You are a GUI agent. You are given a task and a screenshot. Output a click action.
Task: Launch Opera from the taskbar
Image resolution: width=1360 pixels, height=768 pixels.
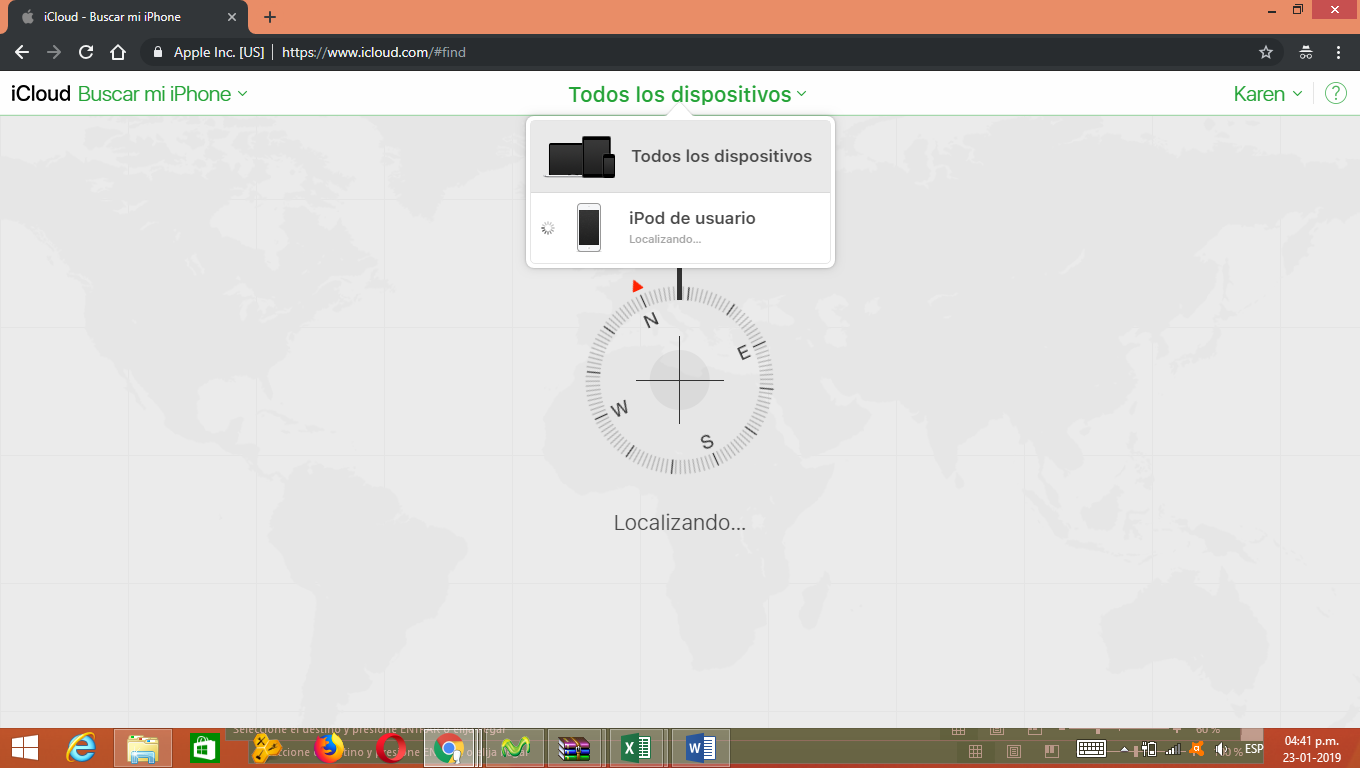click(390, 748)
